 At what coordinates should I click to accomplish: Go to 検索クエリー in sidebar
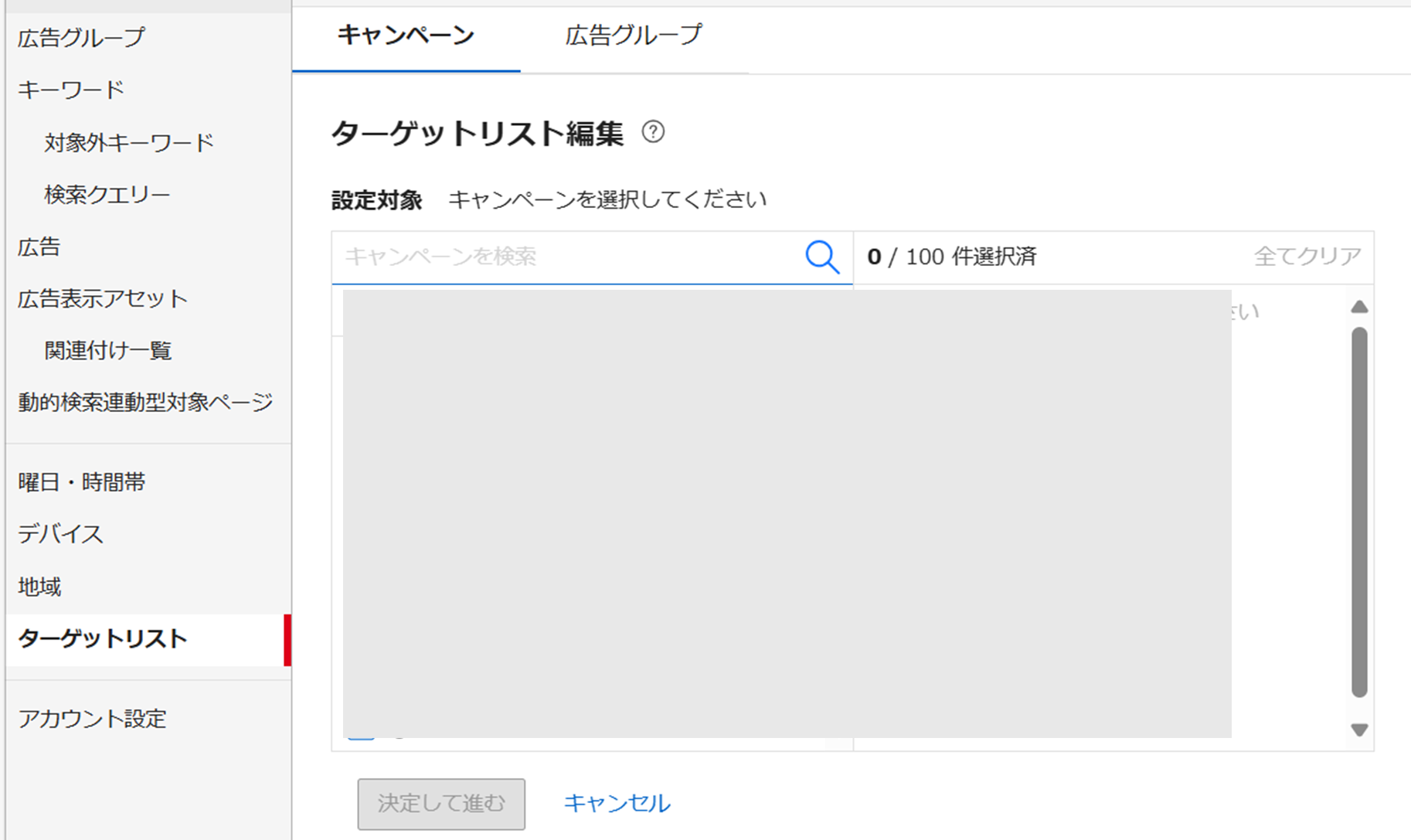pos(107,195)
